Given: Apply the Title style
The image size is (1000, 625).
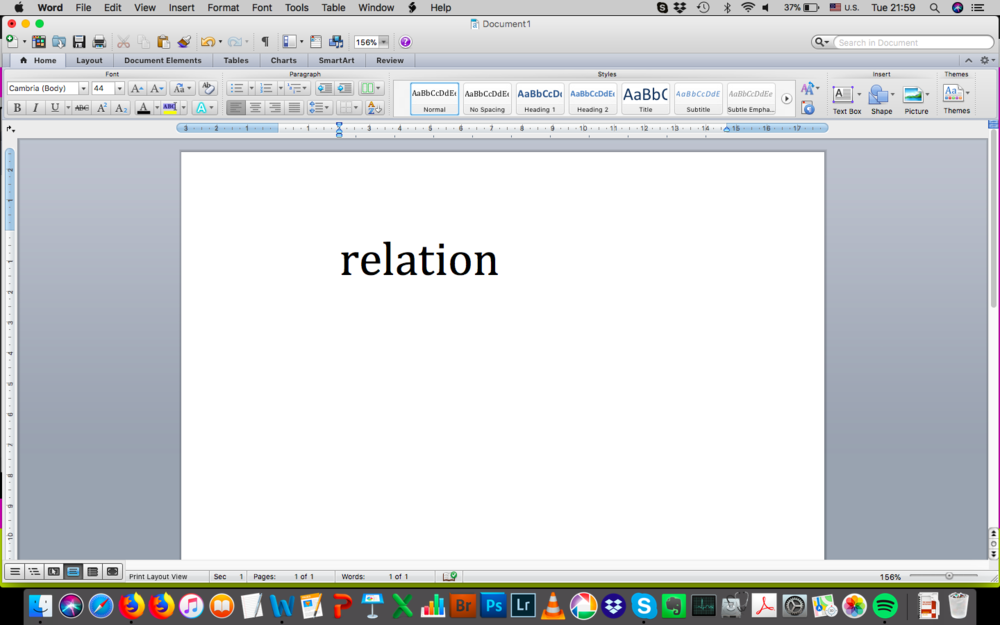Looking at the screenshot, I should [645, 98].
